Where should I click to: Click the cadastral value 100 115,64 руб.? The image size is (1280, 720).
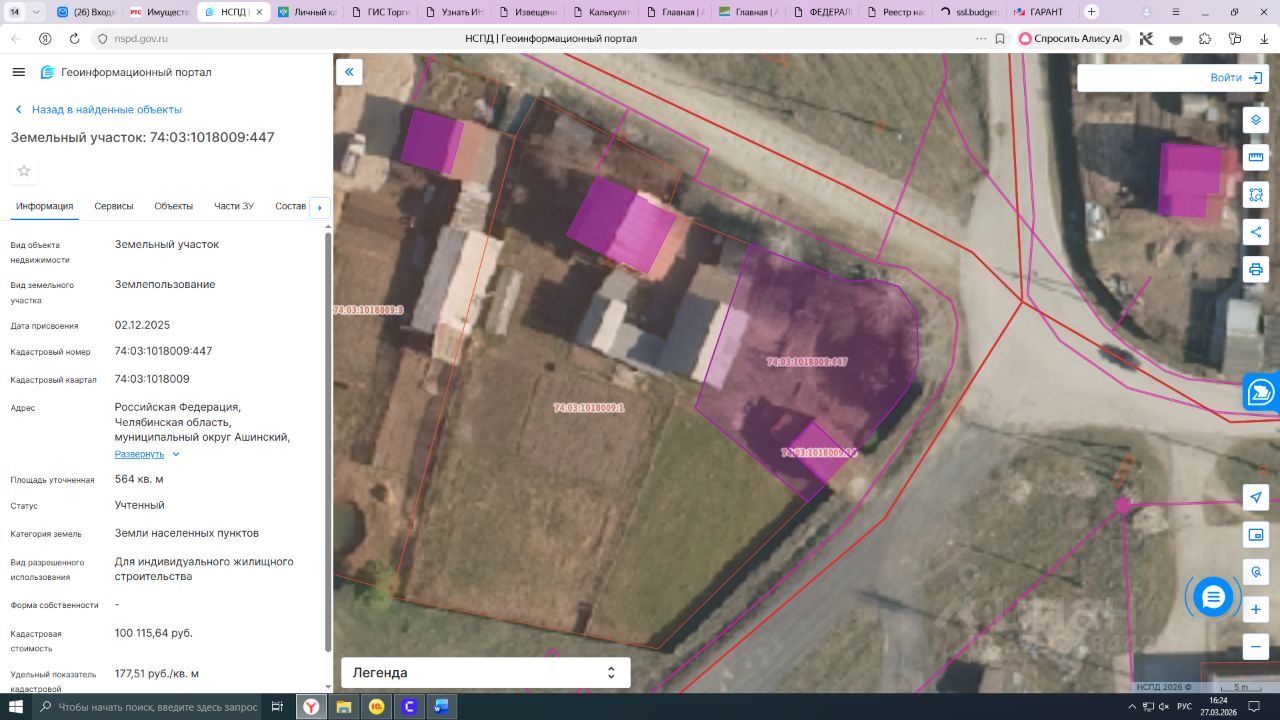154,633
